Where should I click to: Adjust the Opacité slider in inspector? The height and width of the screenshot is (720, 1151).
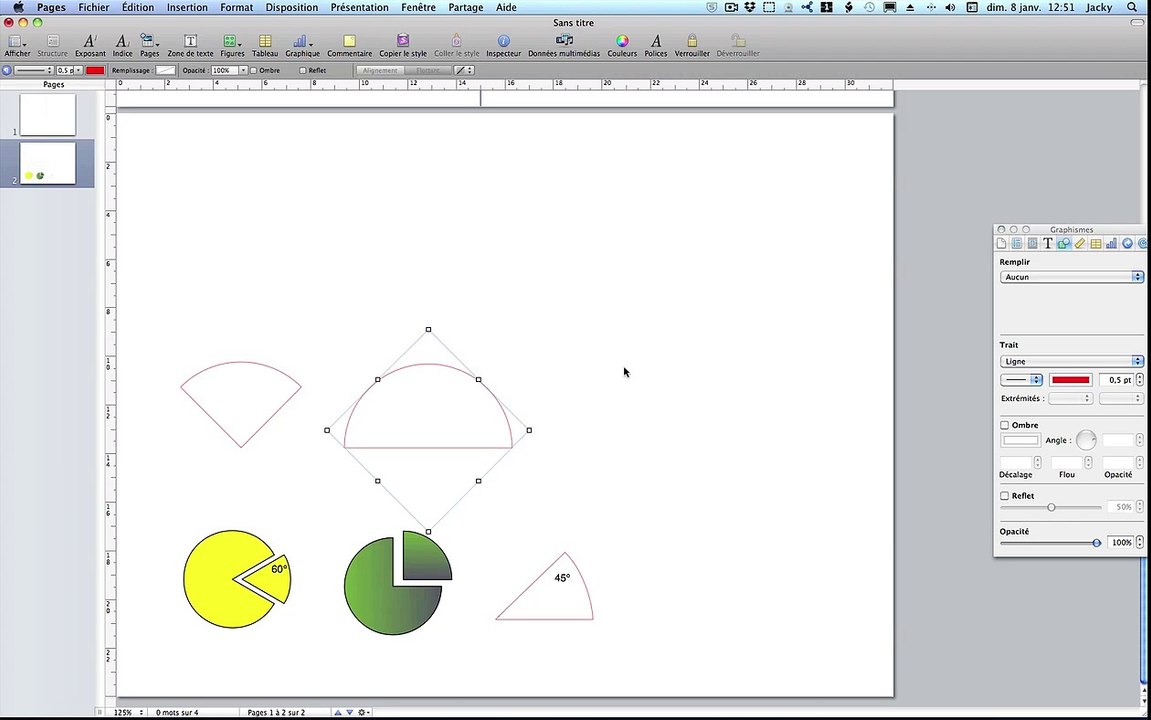[x=1050, y=542]
